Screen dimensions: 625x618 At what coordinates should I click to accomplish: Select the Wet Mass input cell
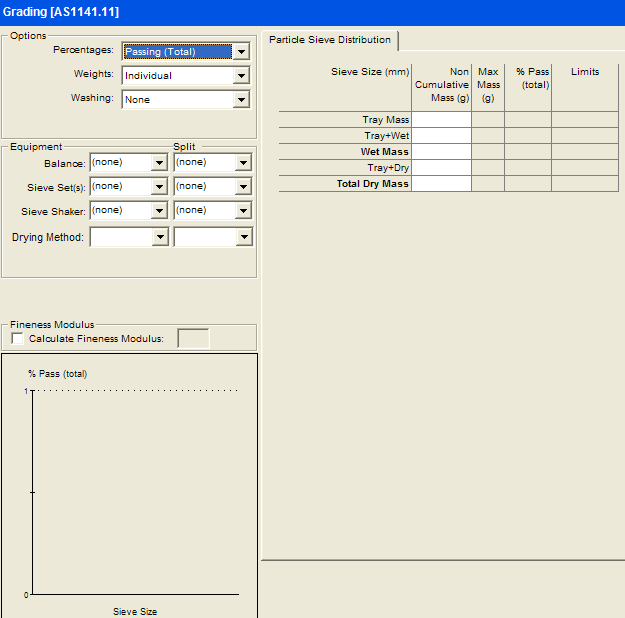pos(441,152)
